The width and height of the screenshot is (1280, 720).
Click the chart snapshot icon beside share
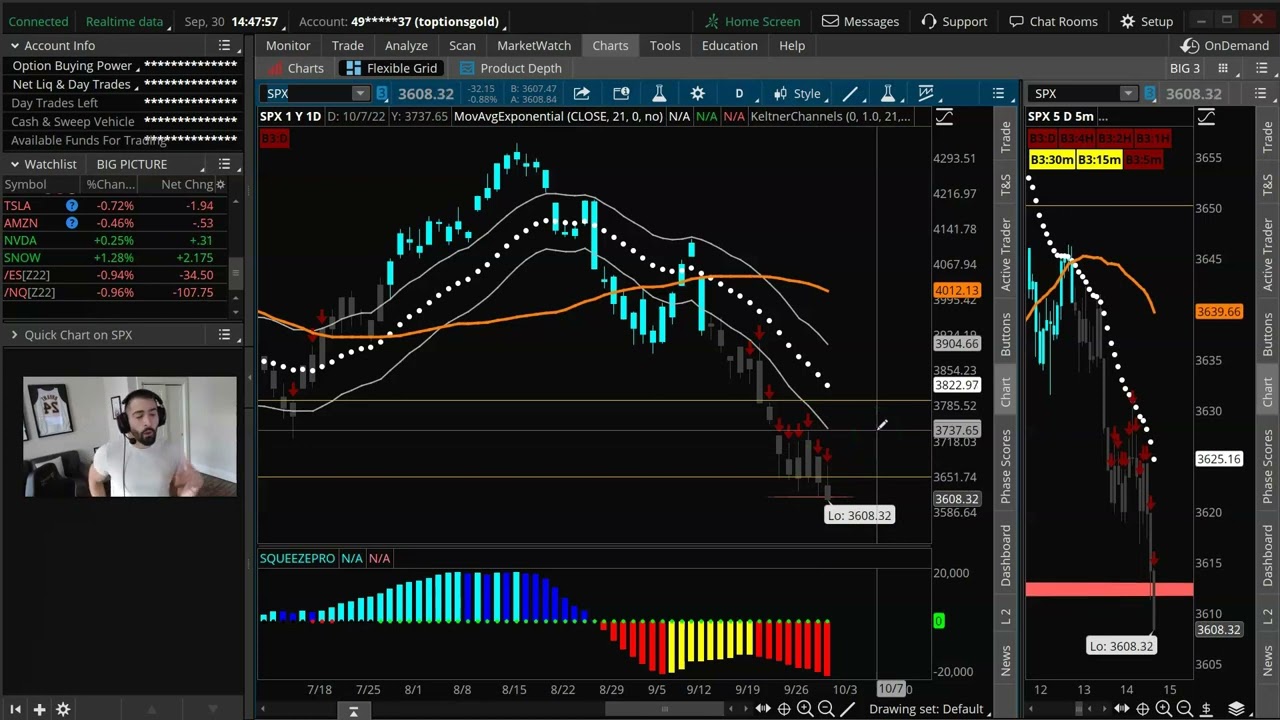[x=621, y=93]
